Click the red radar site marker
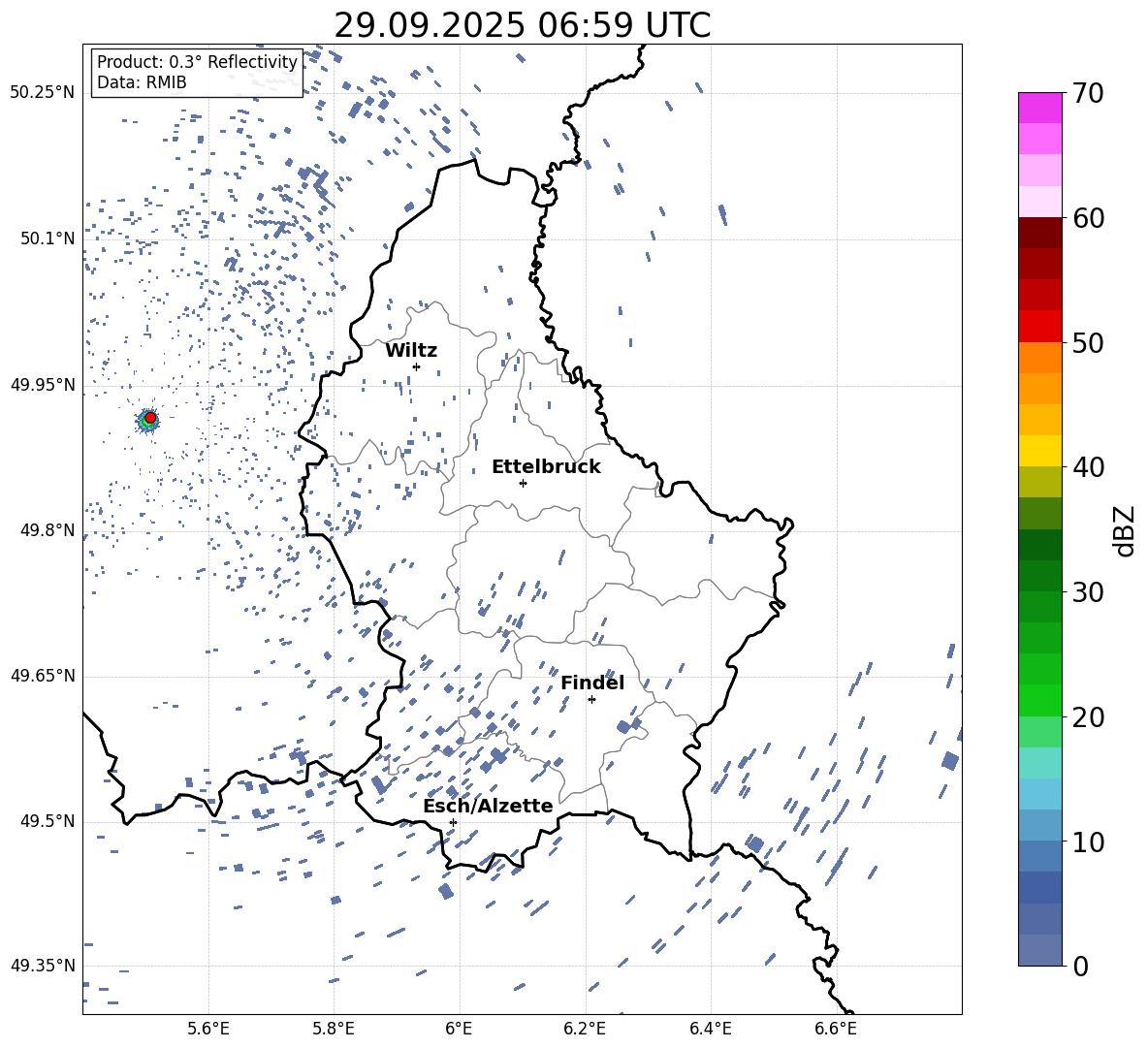The image size is (1148, 1048). pyautogui.click(x=150, y=418)
